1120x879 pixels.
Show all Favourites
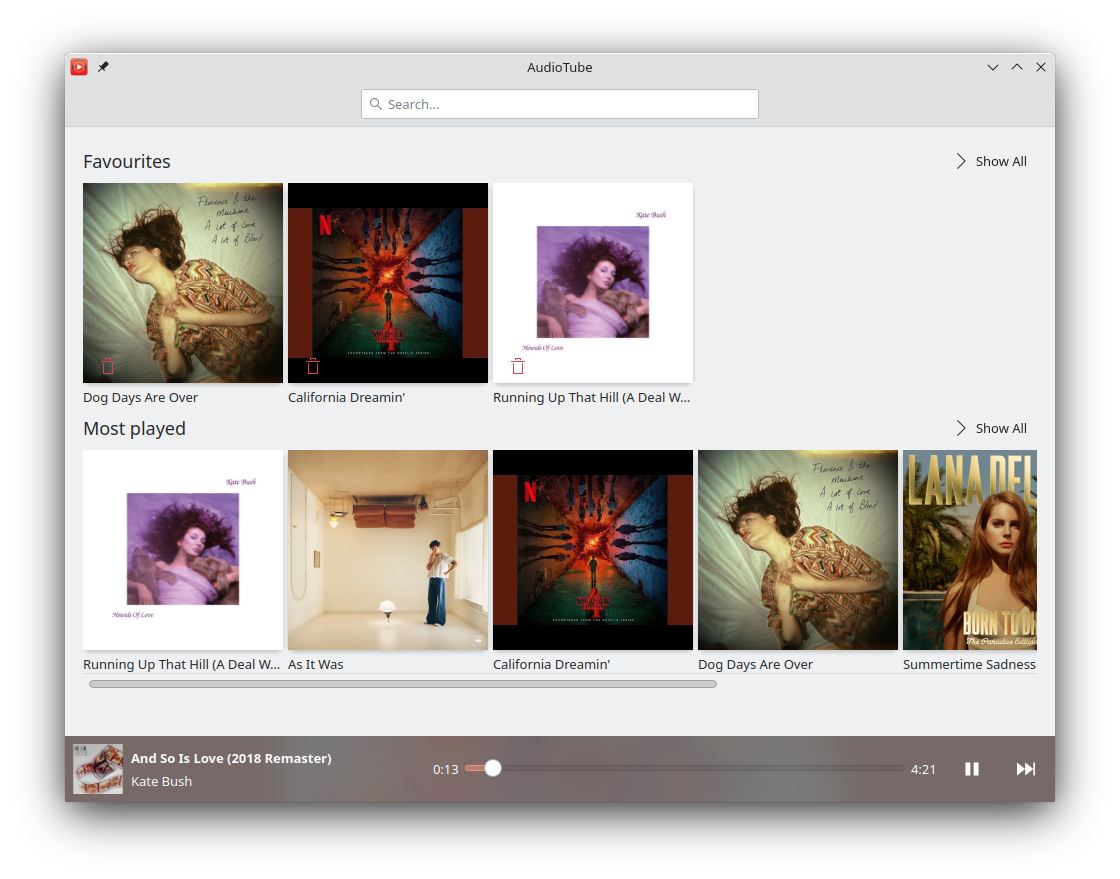(991, 161)
